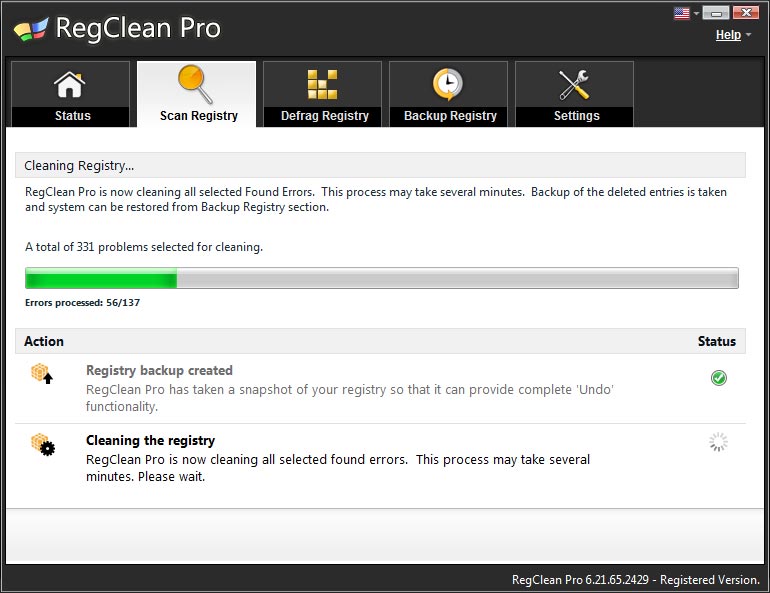The height and width of the screenshot is (593, 770).
Task: Click the Cleaning Registry header bar
Action: point(380,165)
